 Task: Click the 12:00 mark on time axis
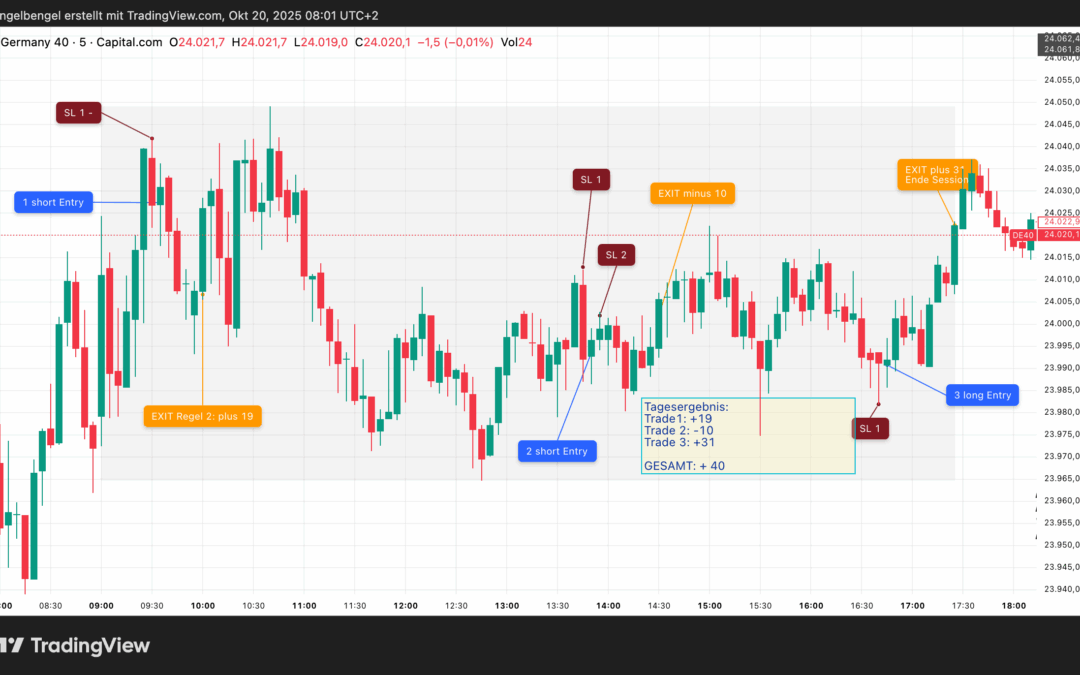pyautogui.click(x=406, y=606)
